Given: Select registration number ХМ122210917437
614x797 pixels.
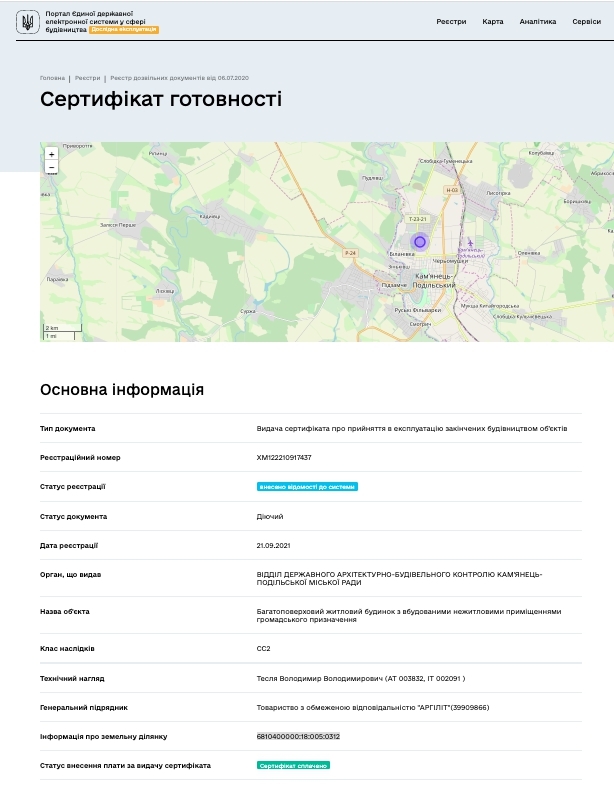Looking at the screenshot, I should click(284, 457).
